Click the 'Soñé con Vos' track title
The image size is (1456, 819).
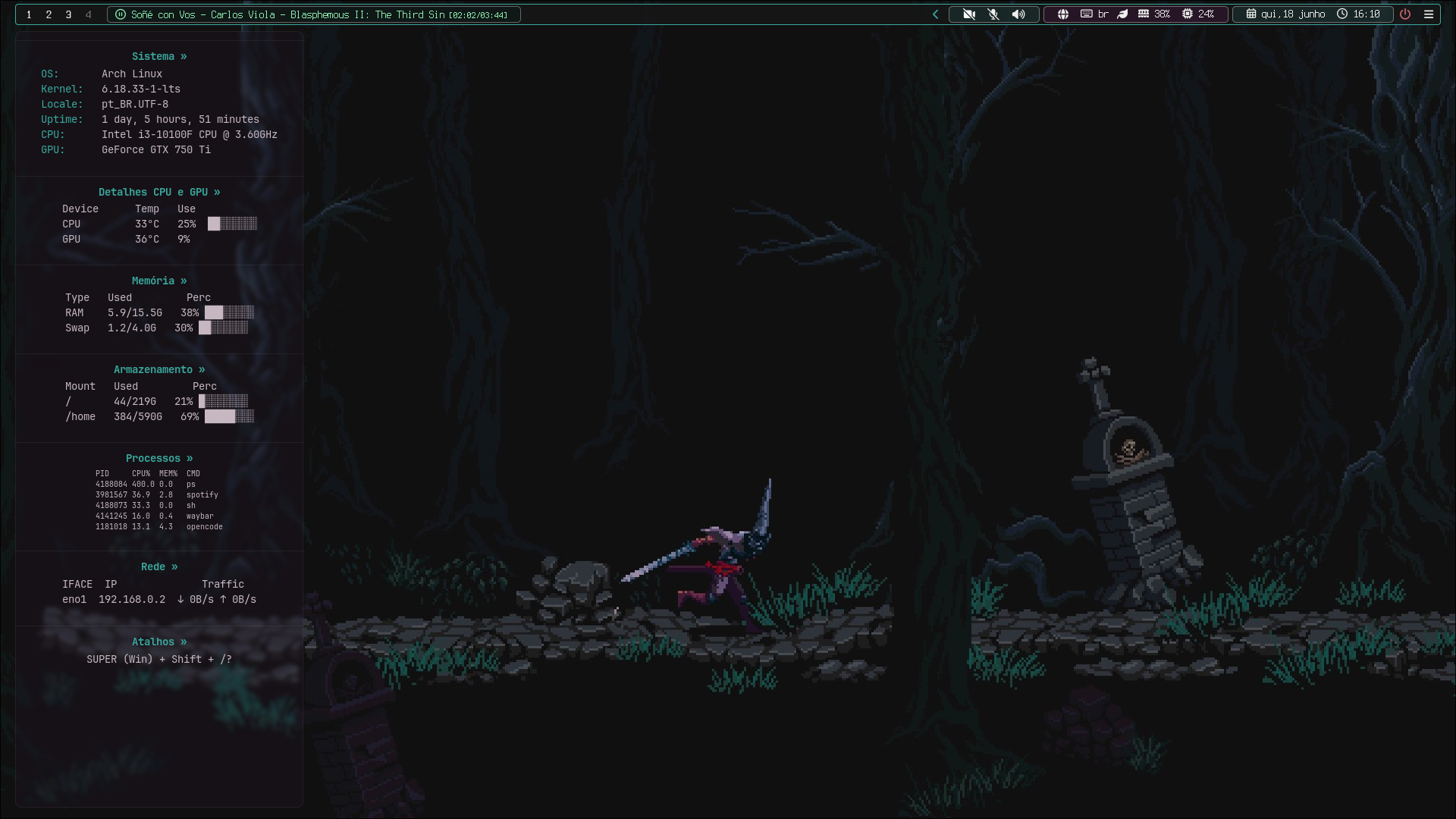[x=163, y=14]
